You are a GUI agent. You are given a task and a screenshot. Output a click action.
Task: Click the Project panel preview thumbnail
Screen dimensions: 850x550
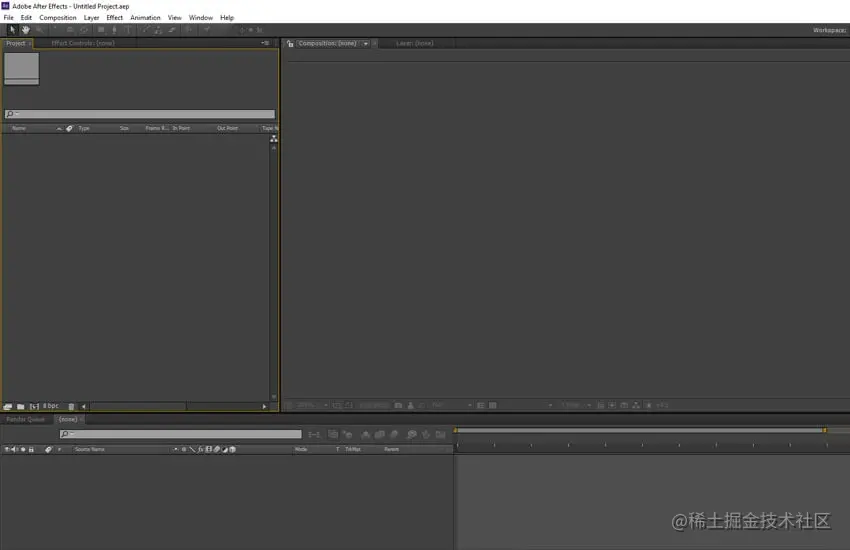[x=22, y=68]
